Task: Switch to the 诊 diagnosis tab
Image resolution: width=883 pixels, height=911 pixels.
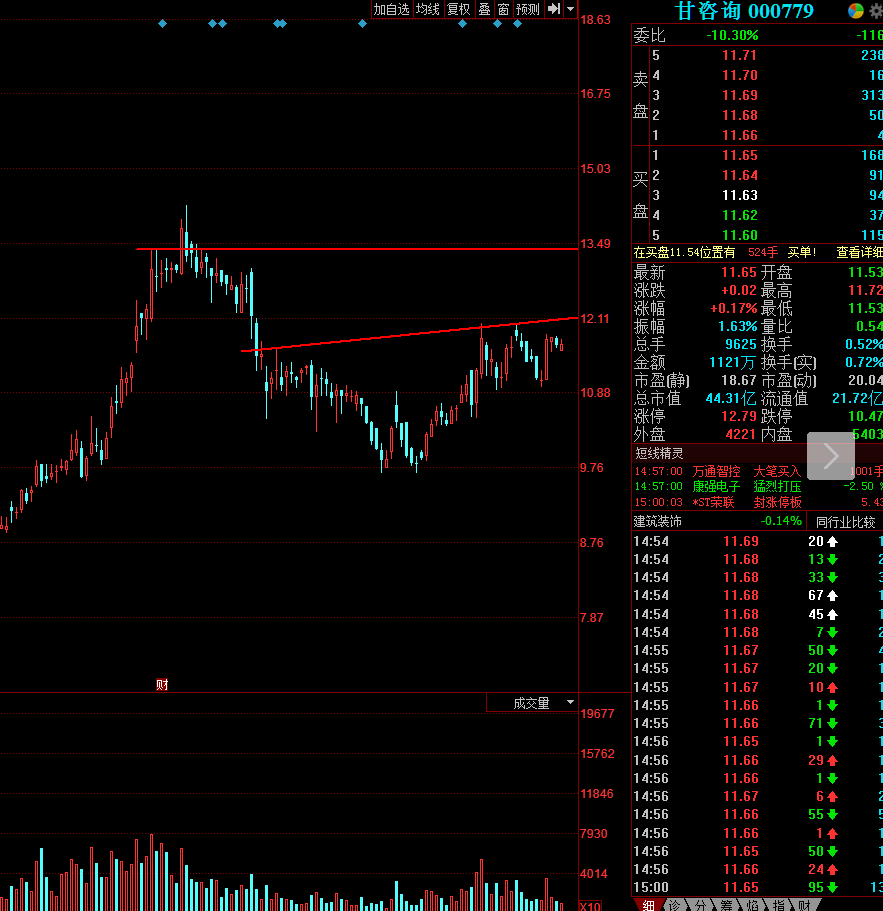Action: click(x=674, y=905)
